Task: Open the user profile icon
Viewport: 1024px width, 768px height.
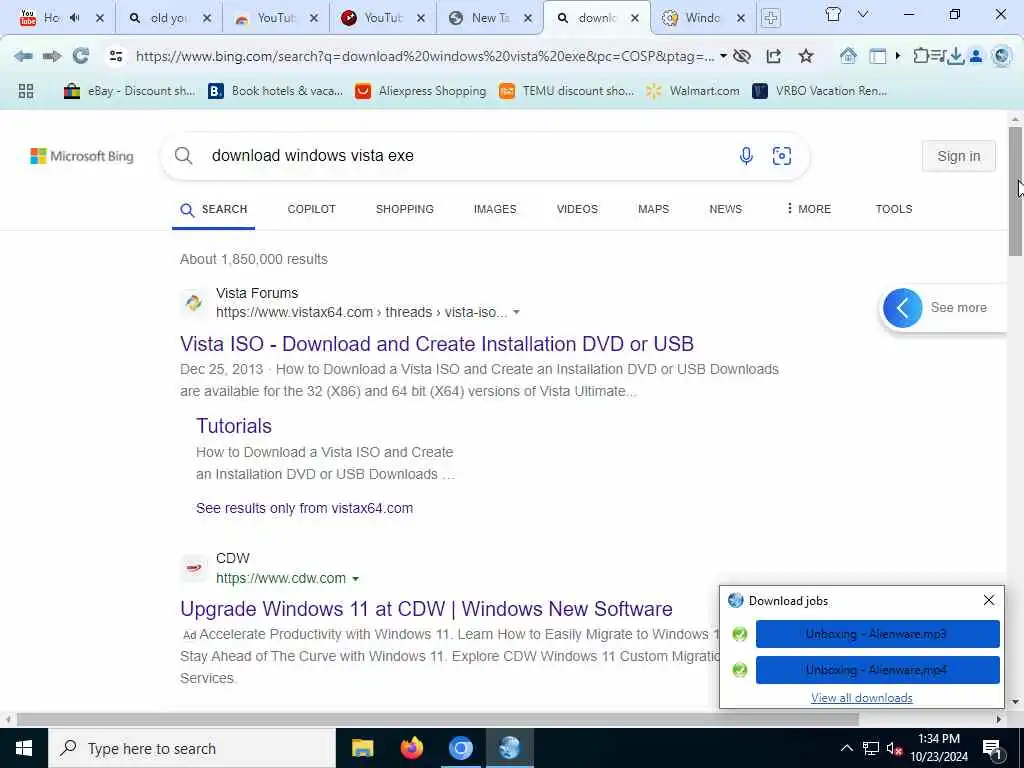Action: click(976, 56)
